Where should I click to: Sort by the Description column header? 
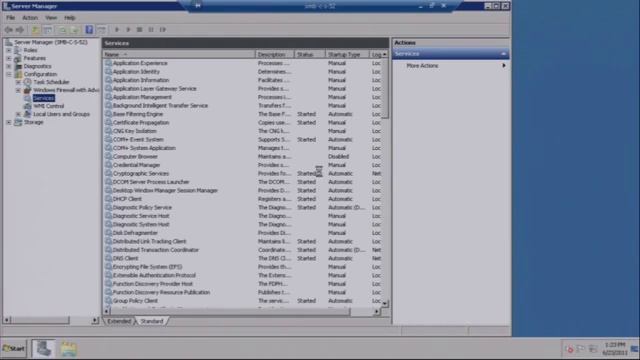pyautogui.click(x=275, y=54)
